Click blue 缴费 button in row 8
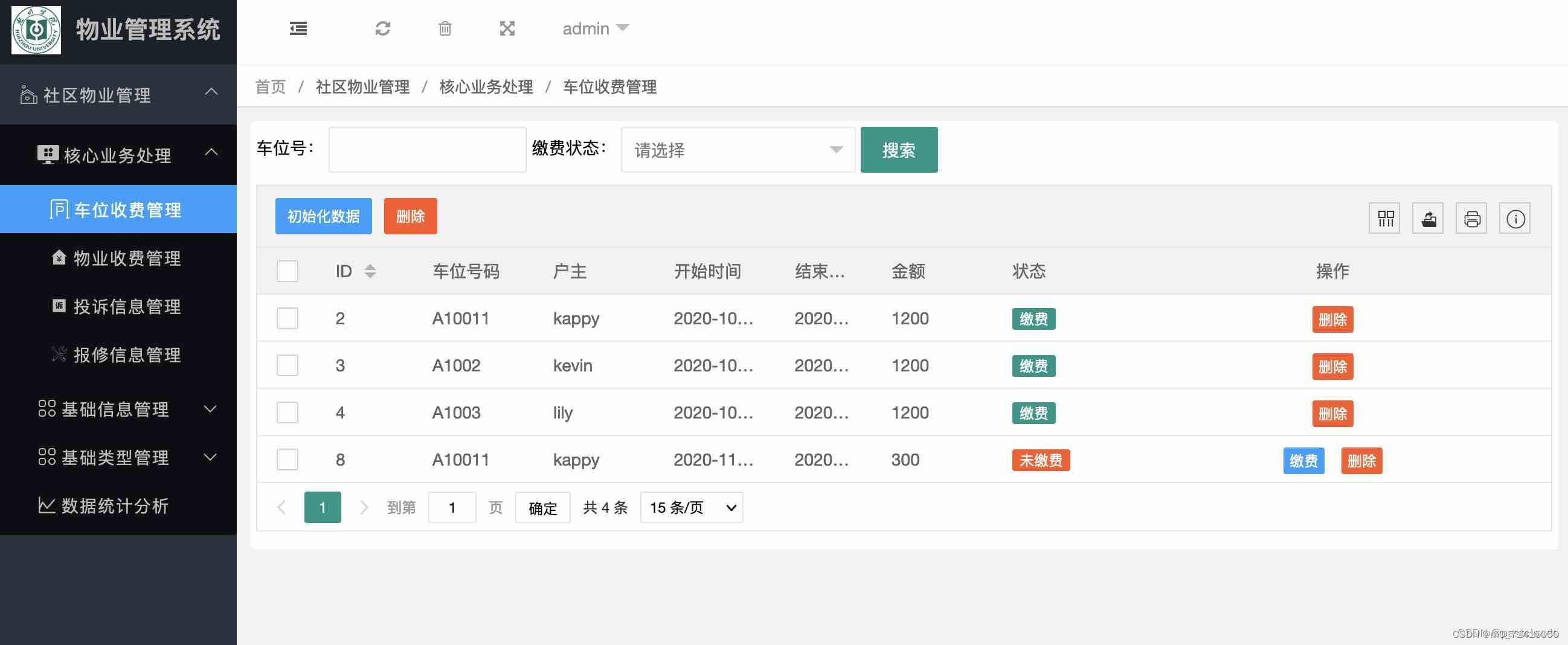 pos(1303,461)
